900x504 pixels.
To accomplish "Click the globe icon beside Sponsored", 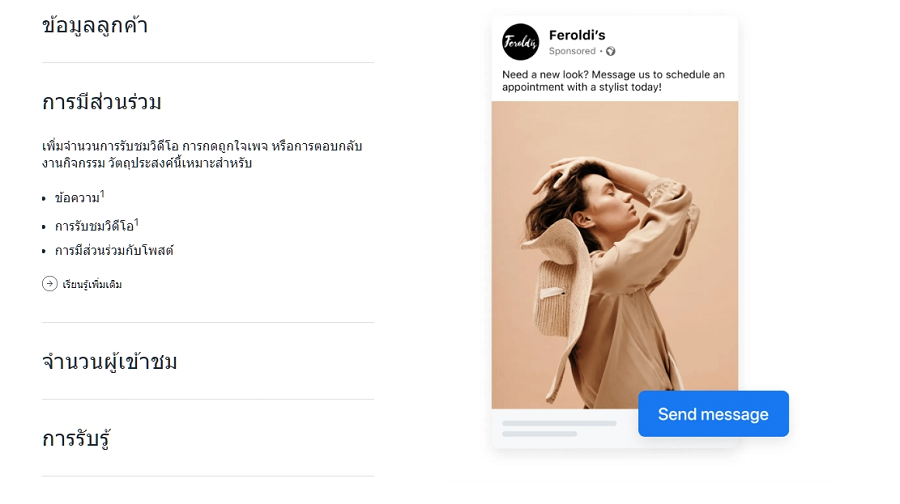I will tap(611, 51).
